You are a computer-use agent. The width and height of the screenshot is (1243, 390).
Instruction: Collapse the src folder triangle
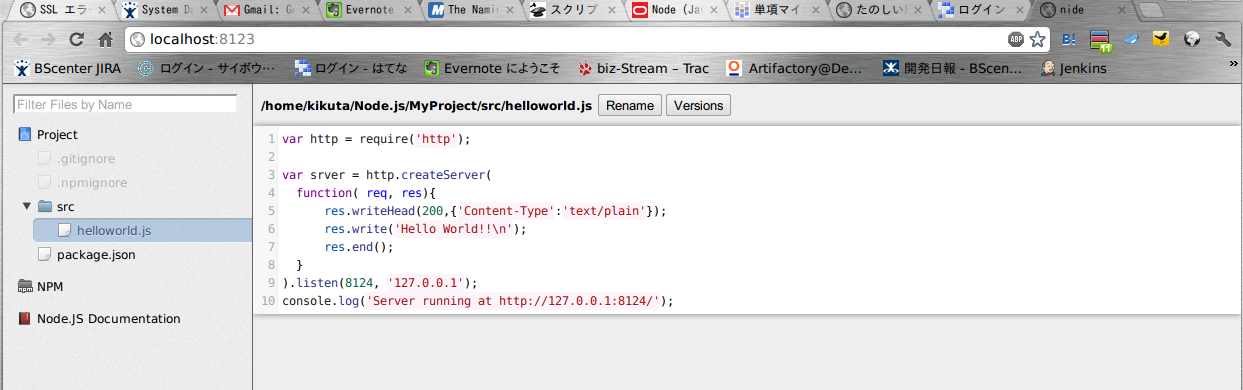pyautogui.click(x=26, y=206)
